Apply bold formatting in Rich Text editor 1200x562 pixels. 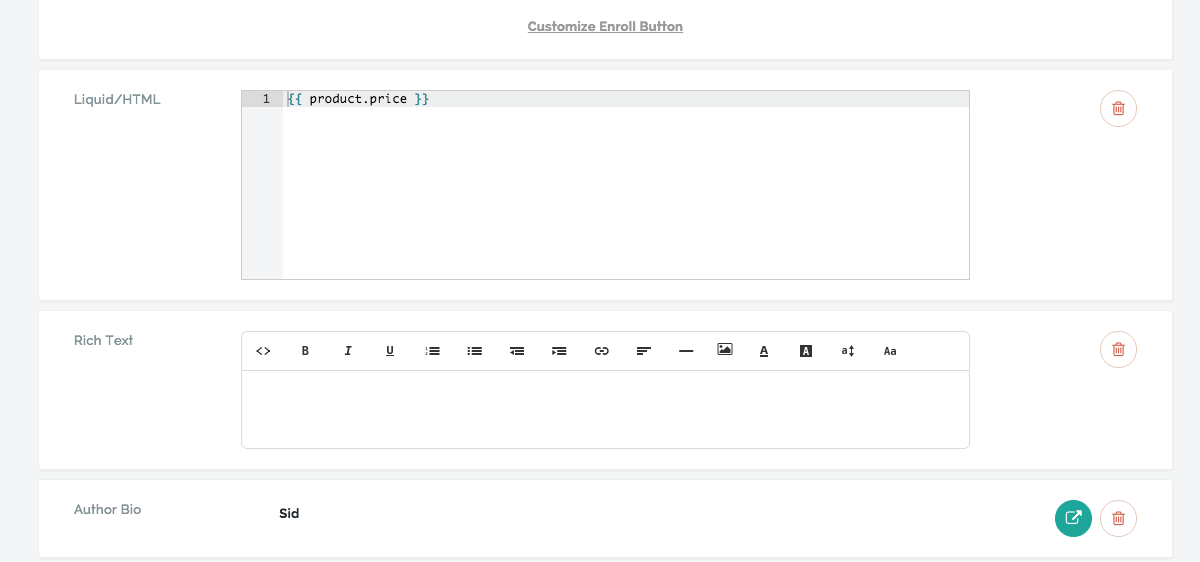click(306, 351)
